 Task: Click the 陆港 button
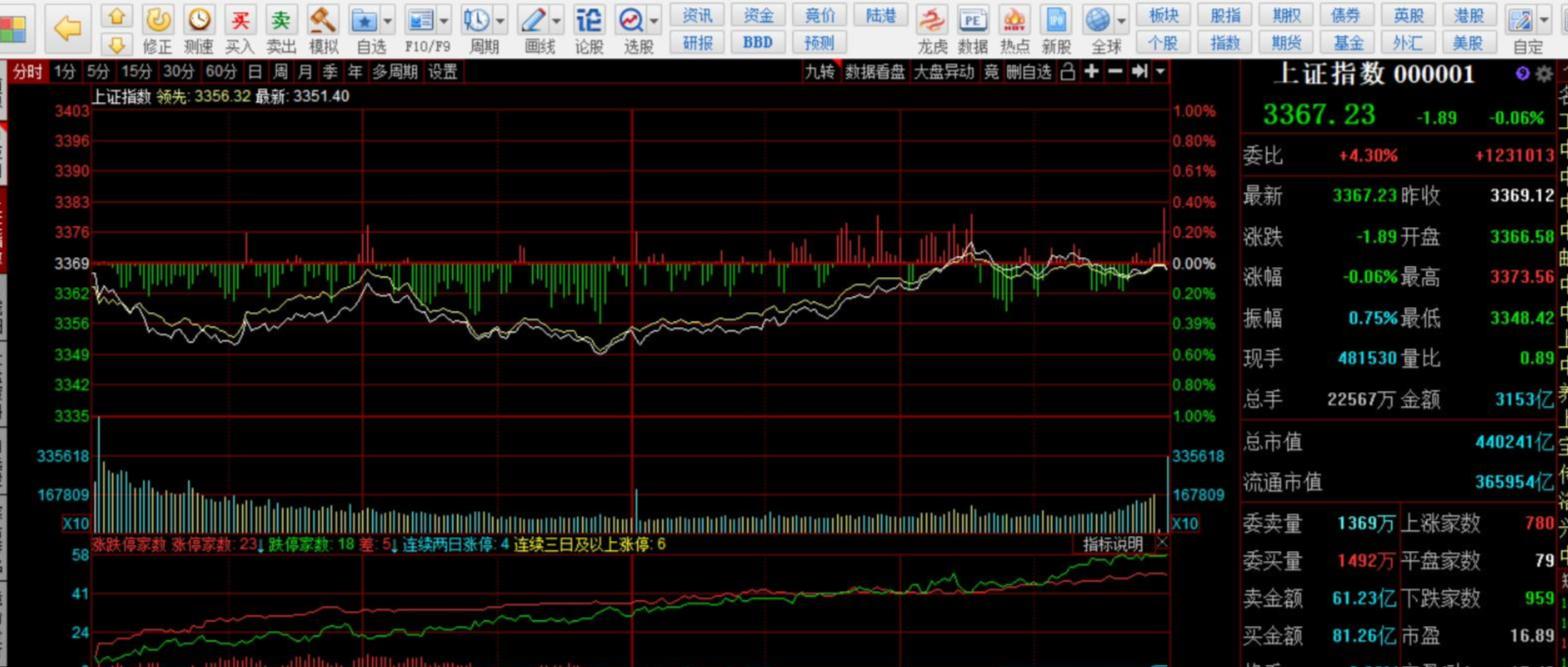tap(882, 15)
